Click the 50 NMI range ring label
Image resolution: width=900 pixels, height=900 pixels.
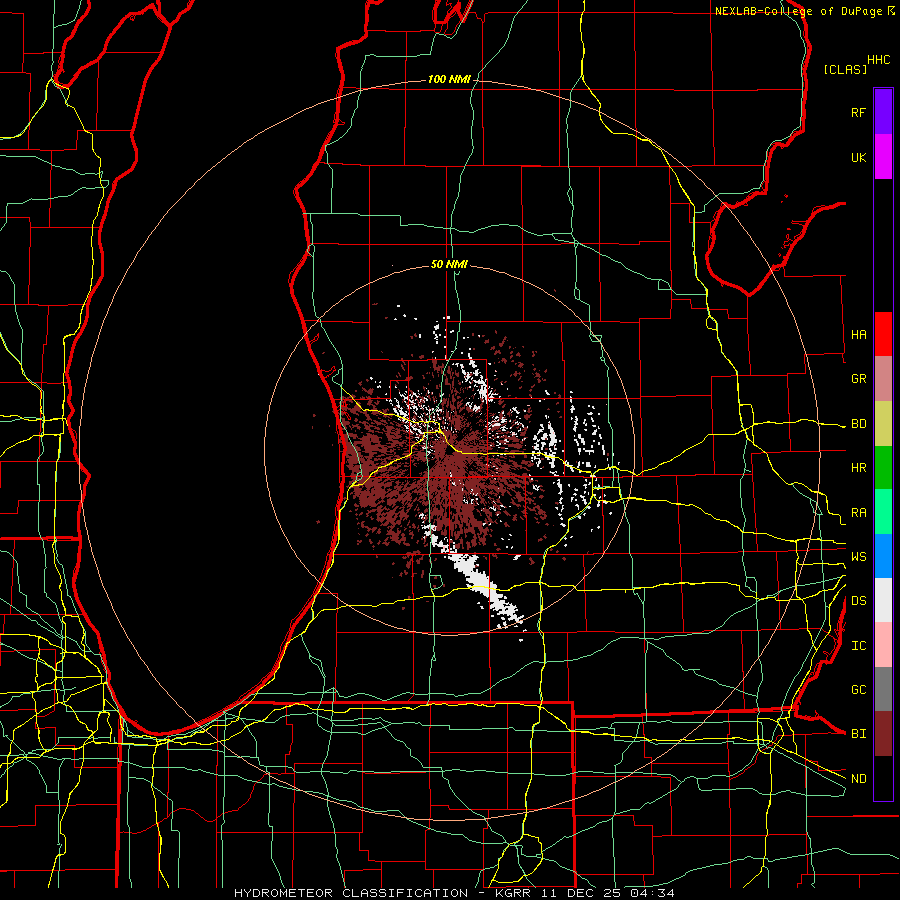tap(449, 264)
